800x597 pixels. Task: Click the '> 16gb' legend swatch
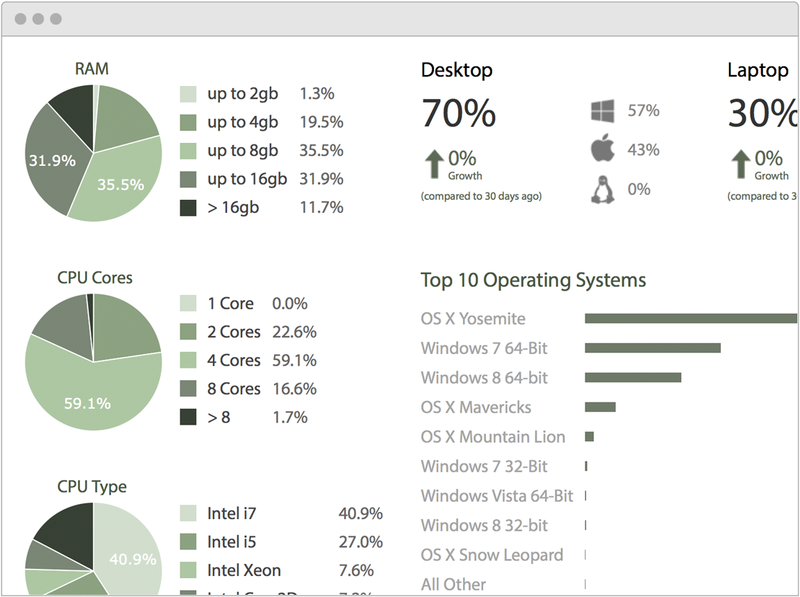tap(188, 208)
